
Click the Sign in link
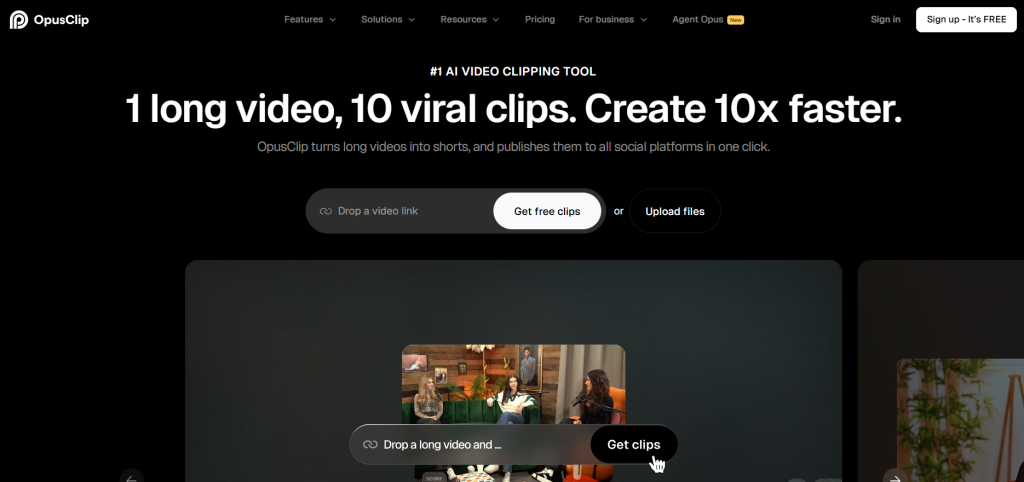[885, 19]
